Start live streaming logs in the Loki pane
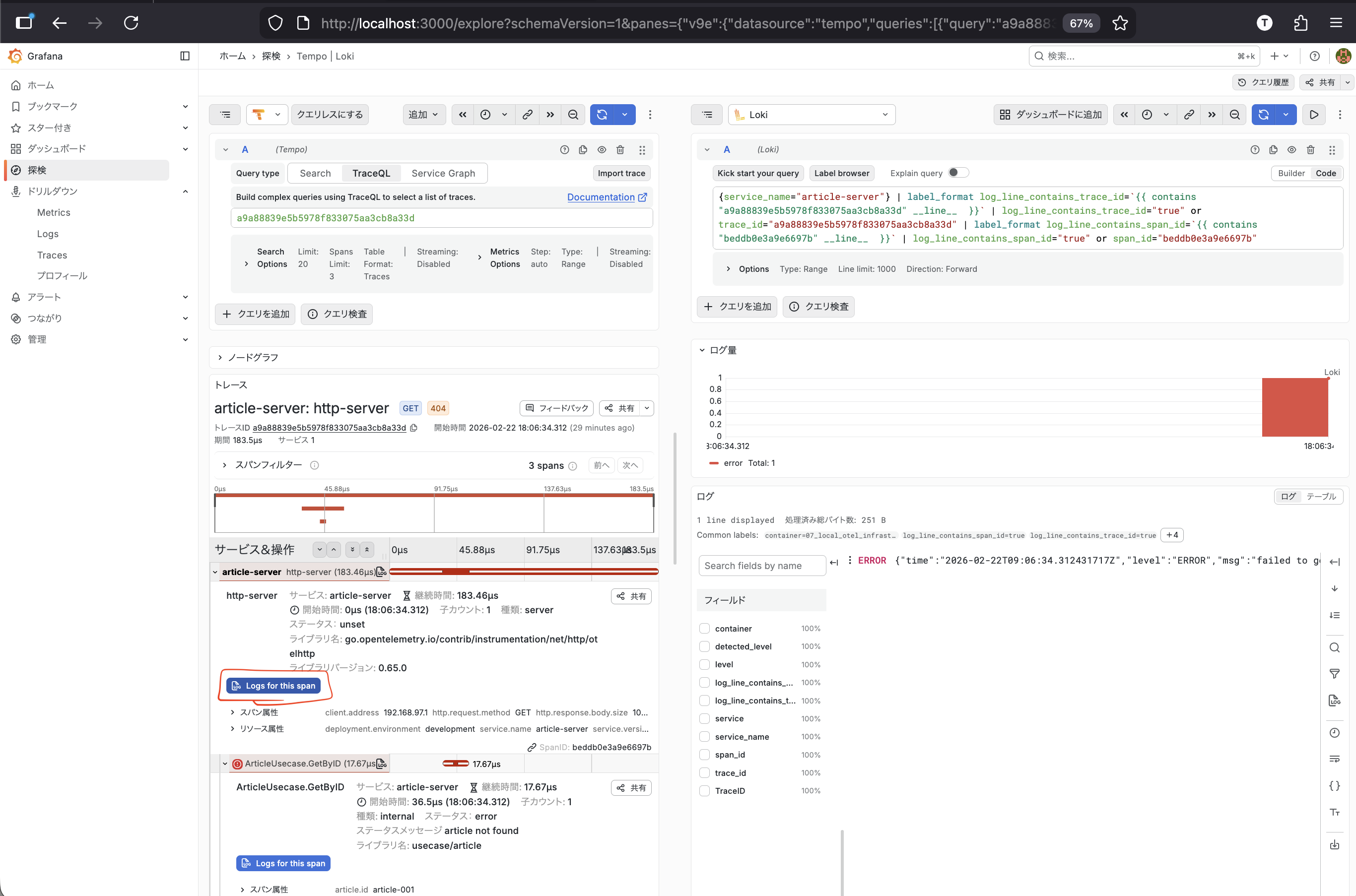1356x896 pixels. click(1314, 115)
